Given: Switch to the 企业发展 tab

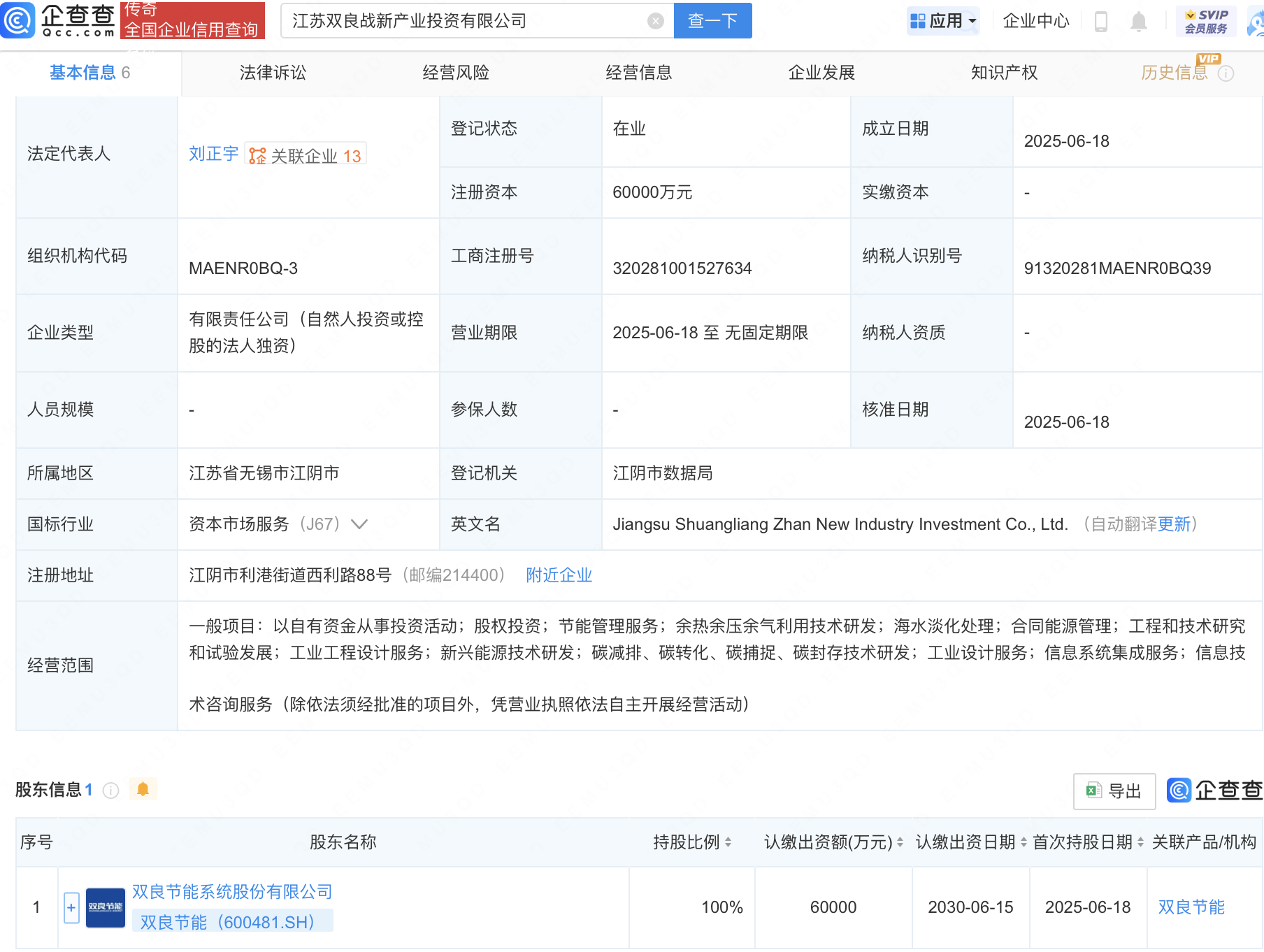Looking at the screenshot, I should 821,73.
